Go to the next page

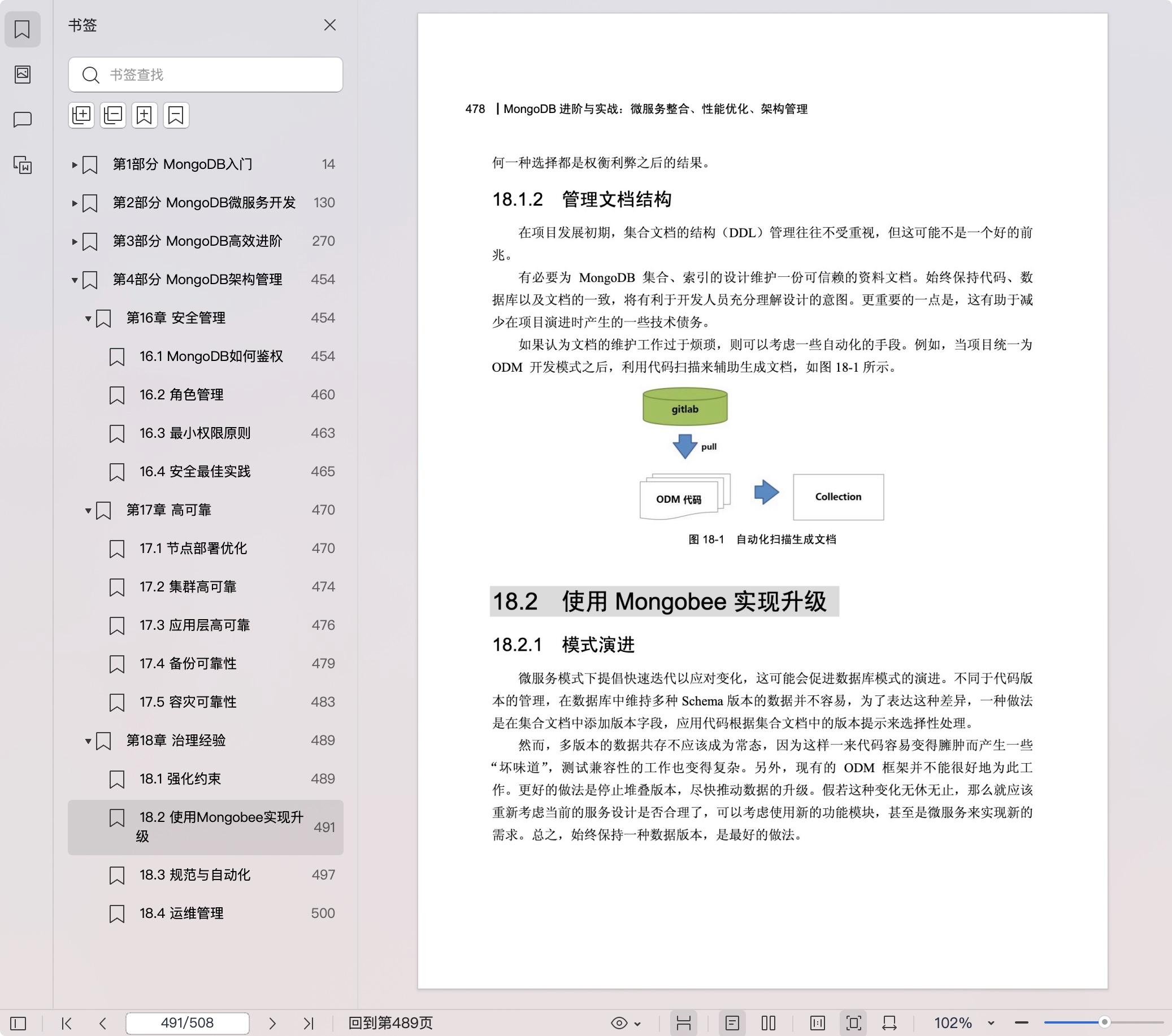pos(272,1023)
